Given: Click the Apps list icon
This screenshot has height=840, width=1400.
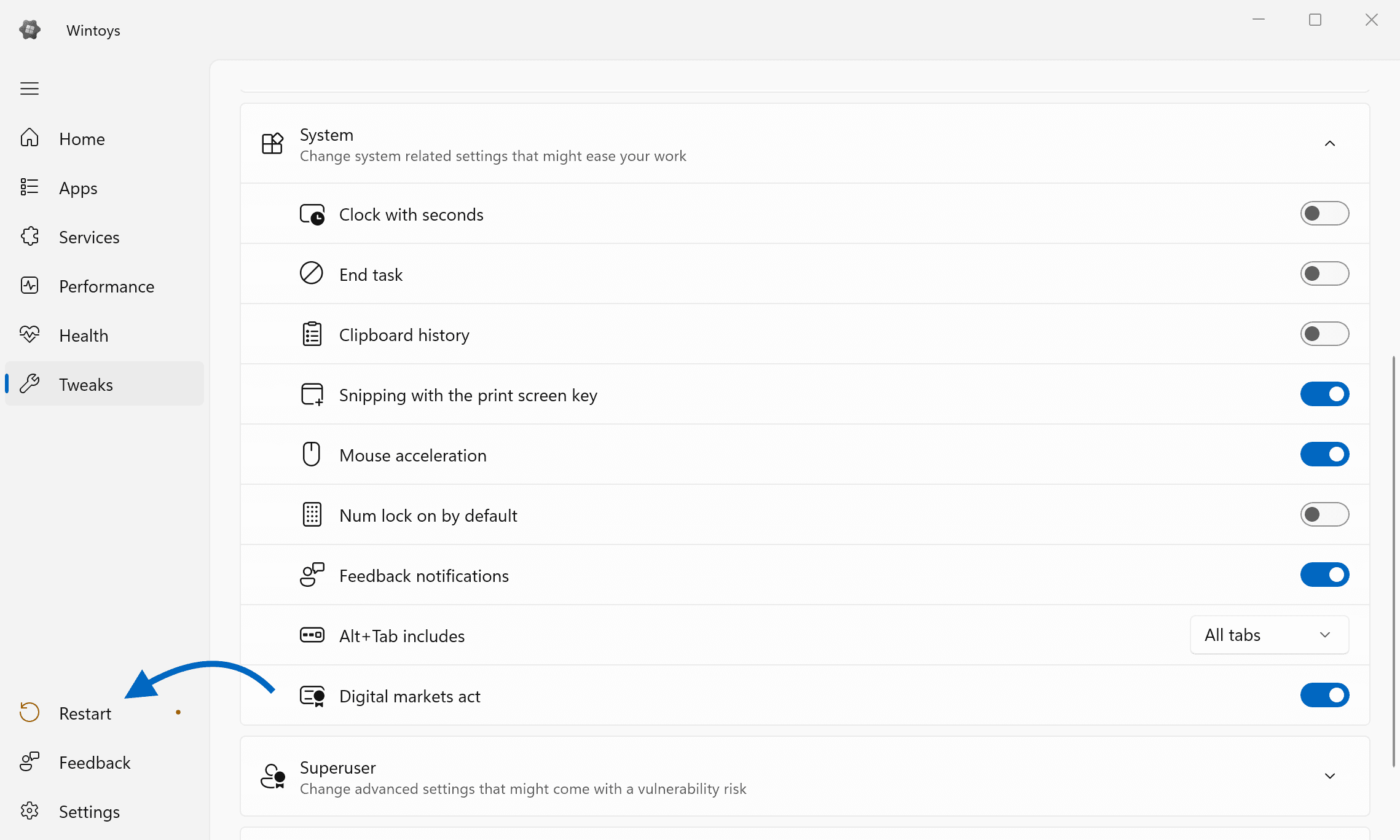Looking at the screenshot, I should pyautogui.click(x=29, y=187).
